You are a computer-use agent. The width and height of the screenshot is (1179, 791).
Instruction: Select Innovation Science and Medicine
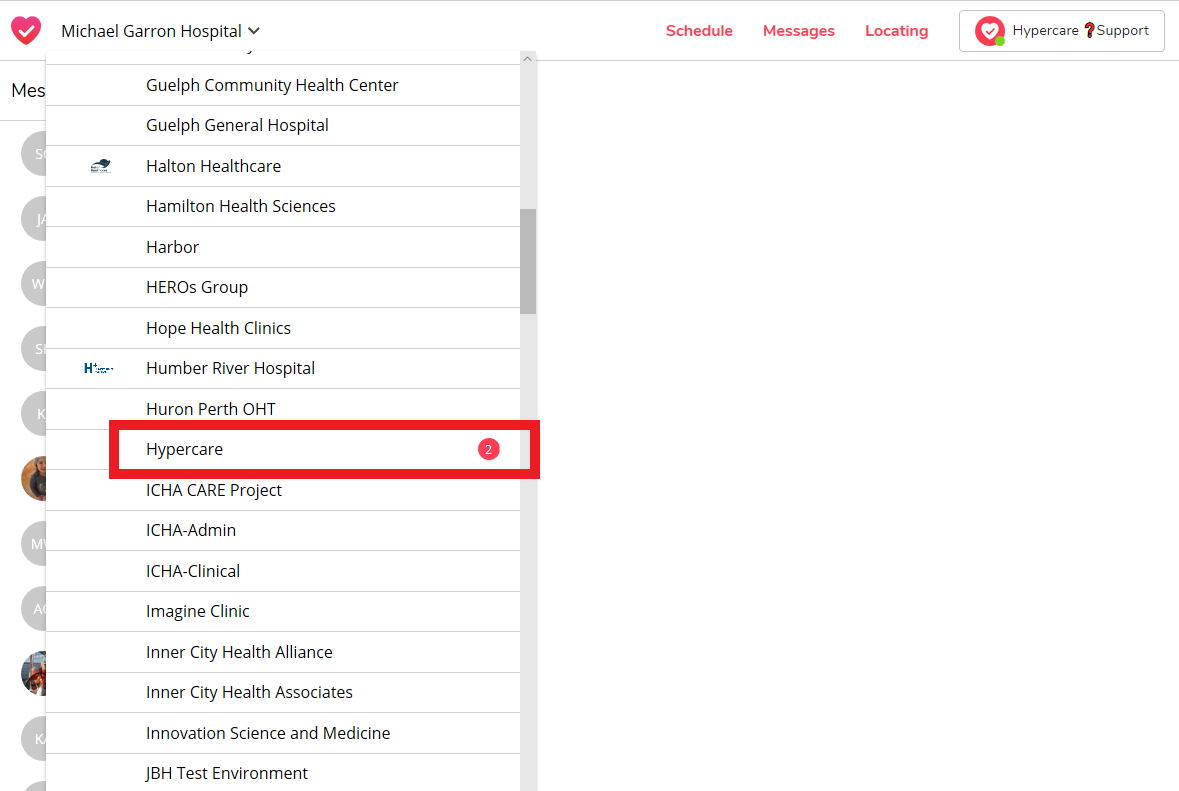click(x=283, y=733)
